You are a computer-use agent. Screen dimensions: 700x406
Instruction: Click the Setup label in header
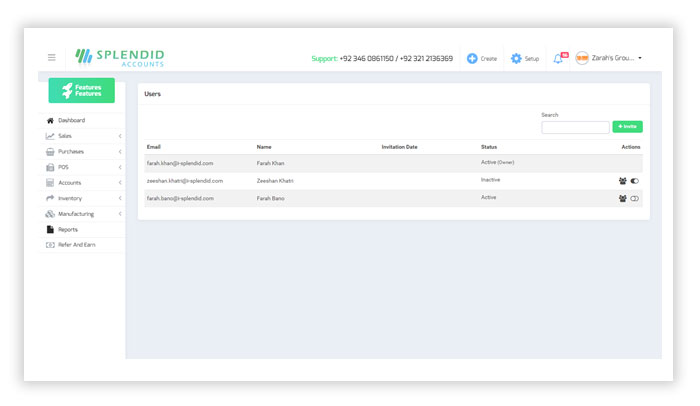[532, 59]
